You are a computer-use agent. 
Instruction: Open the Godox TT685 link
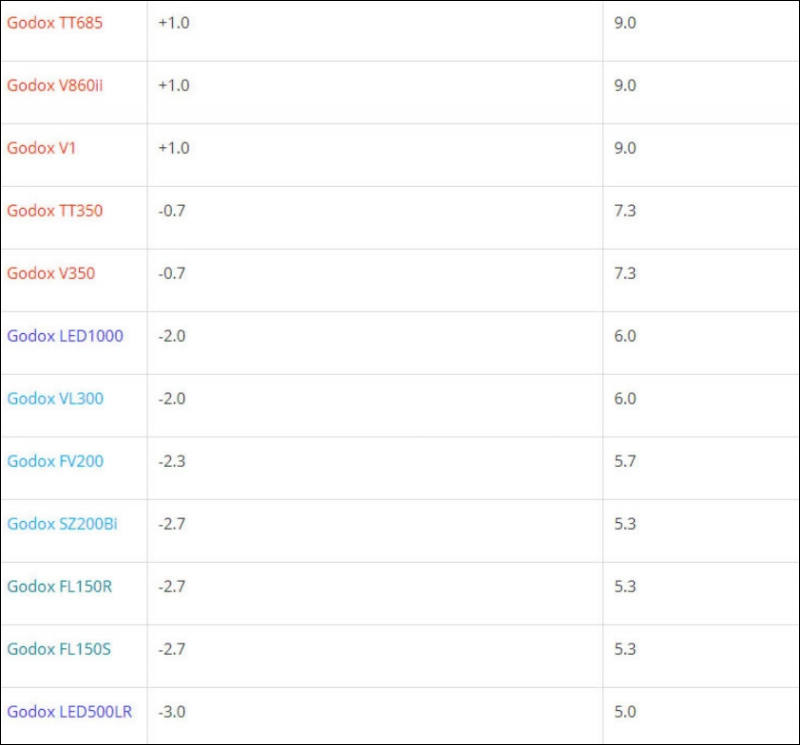click(x=55, y=23)
